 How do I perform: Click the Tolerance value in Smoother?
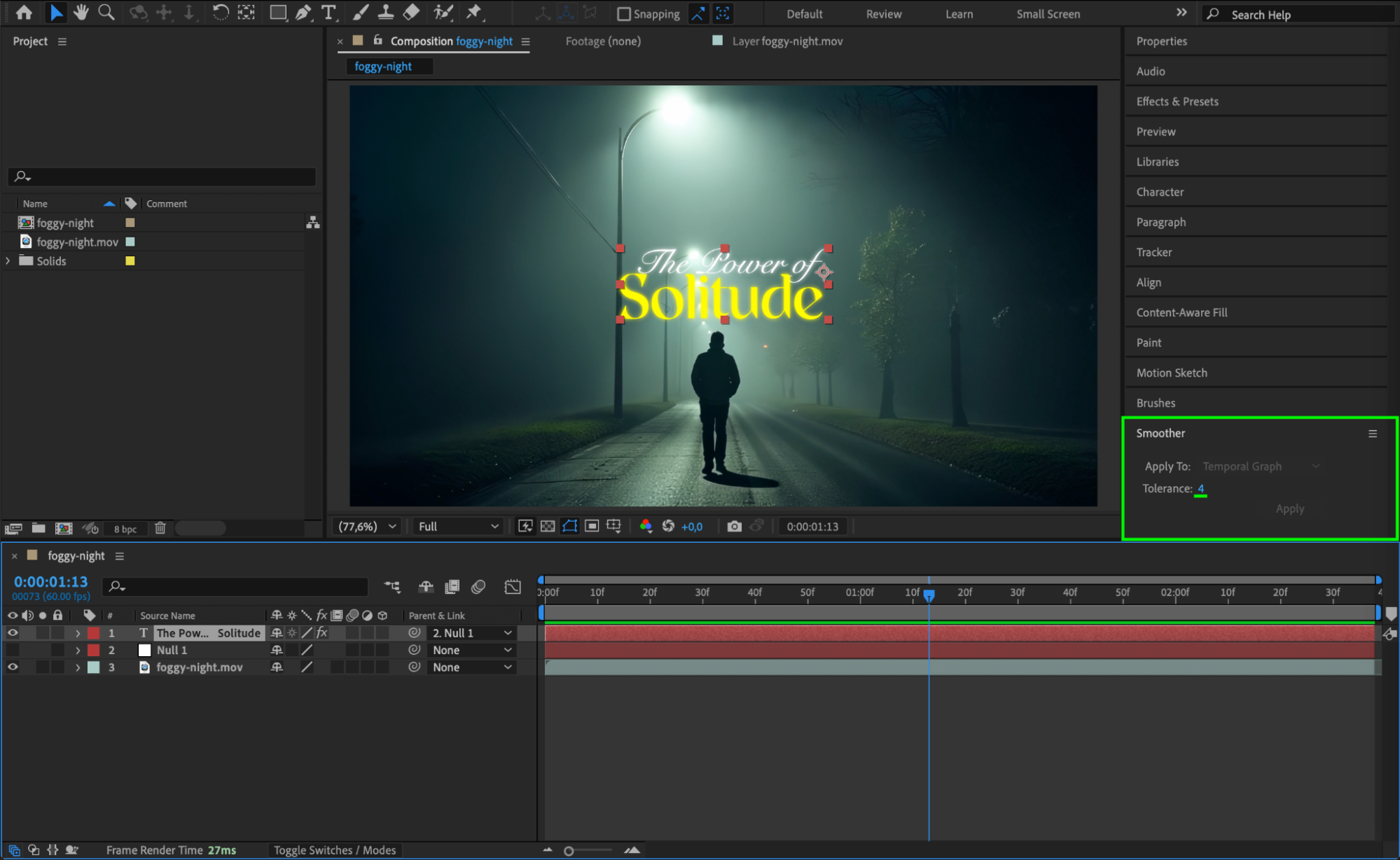(1200, 488)
